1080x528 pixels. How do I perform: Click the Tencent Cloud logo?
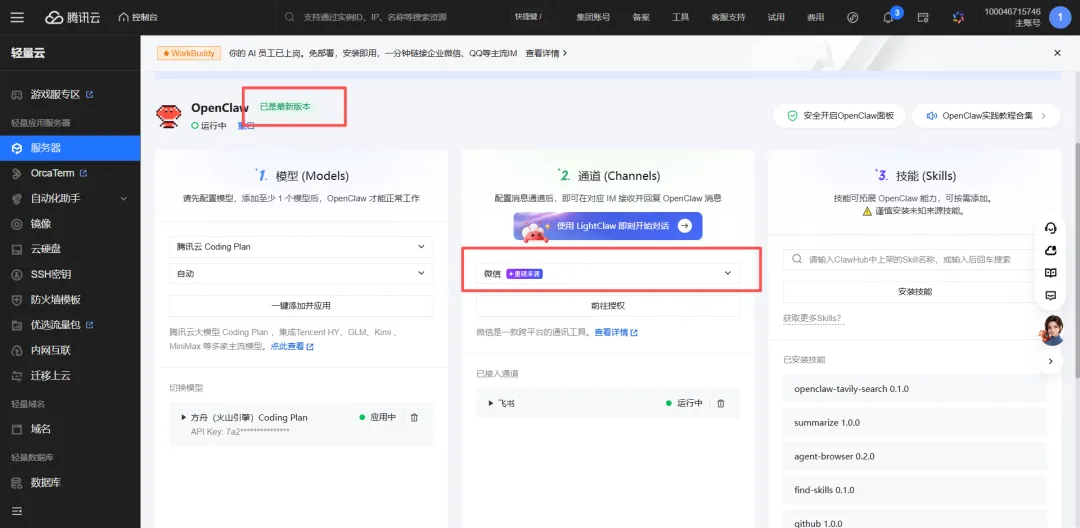click(72, 17)
